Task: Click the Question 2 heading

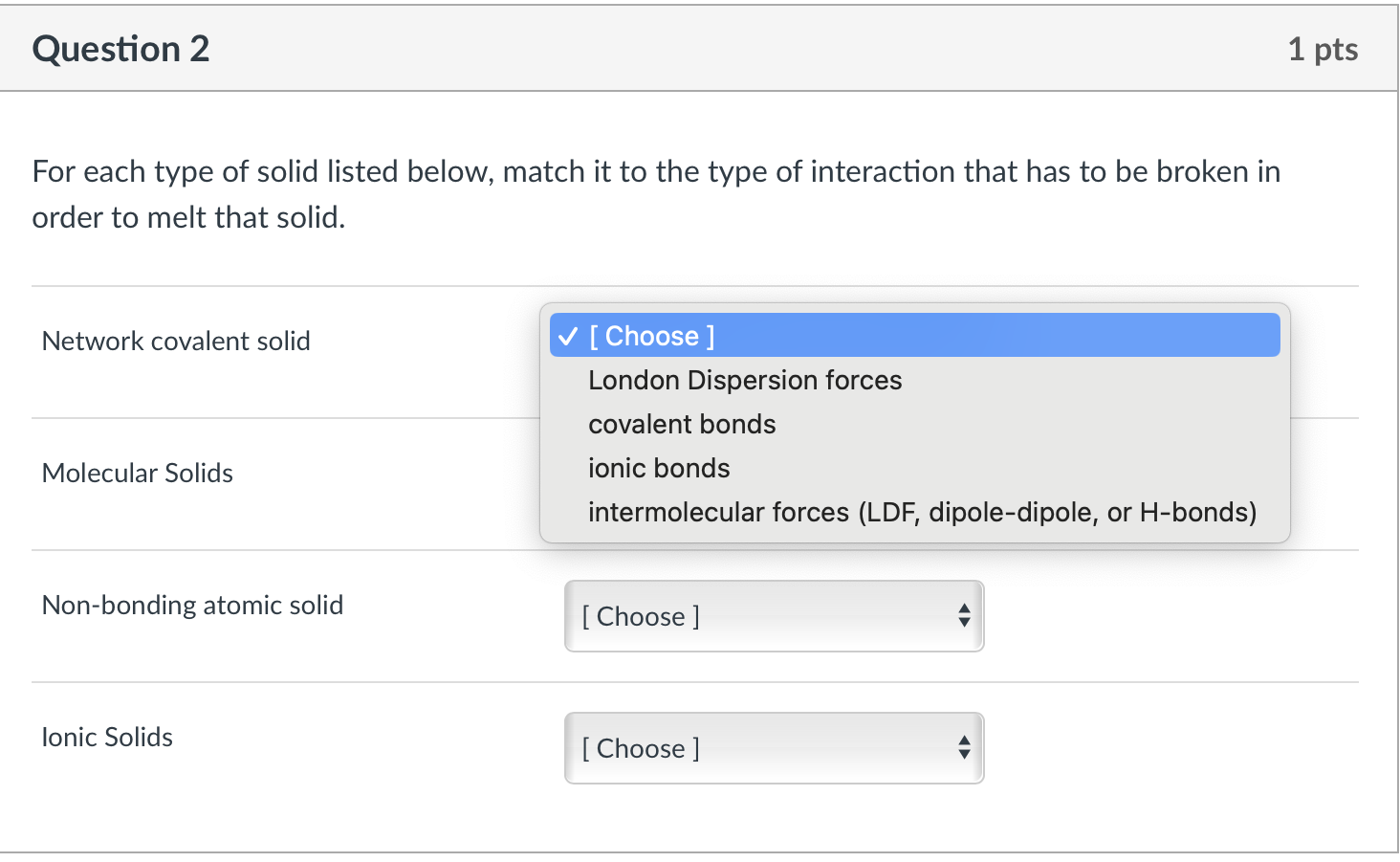Action: coord(121,49)
